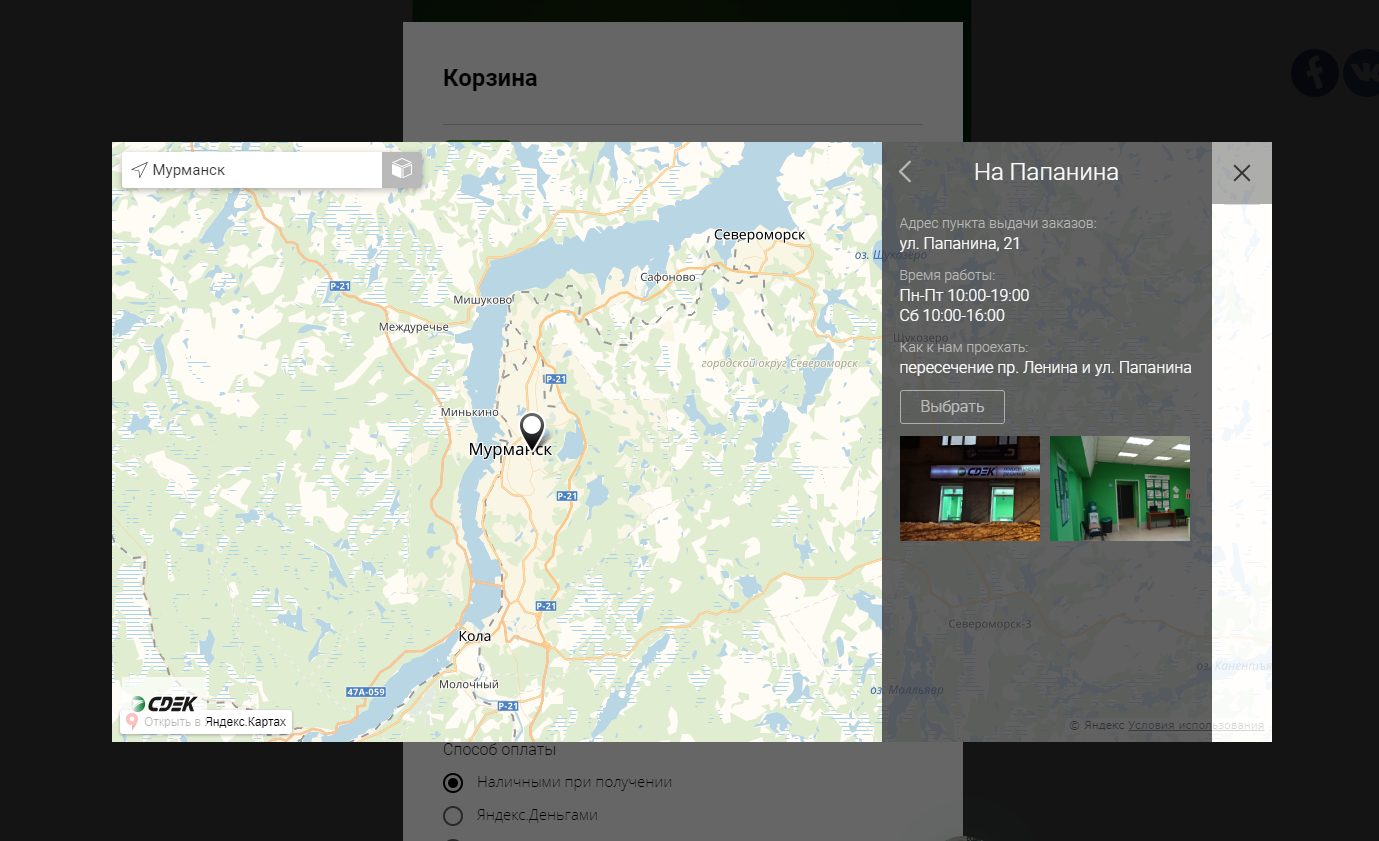The width and height of the screenshot is (1379, 841).
Task: Open Facebook icon behind the dialog
Action: coord(1314,73)
